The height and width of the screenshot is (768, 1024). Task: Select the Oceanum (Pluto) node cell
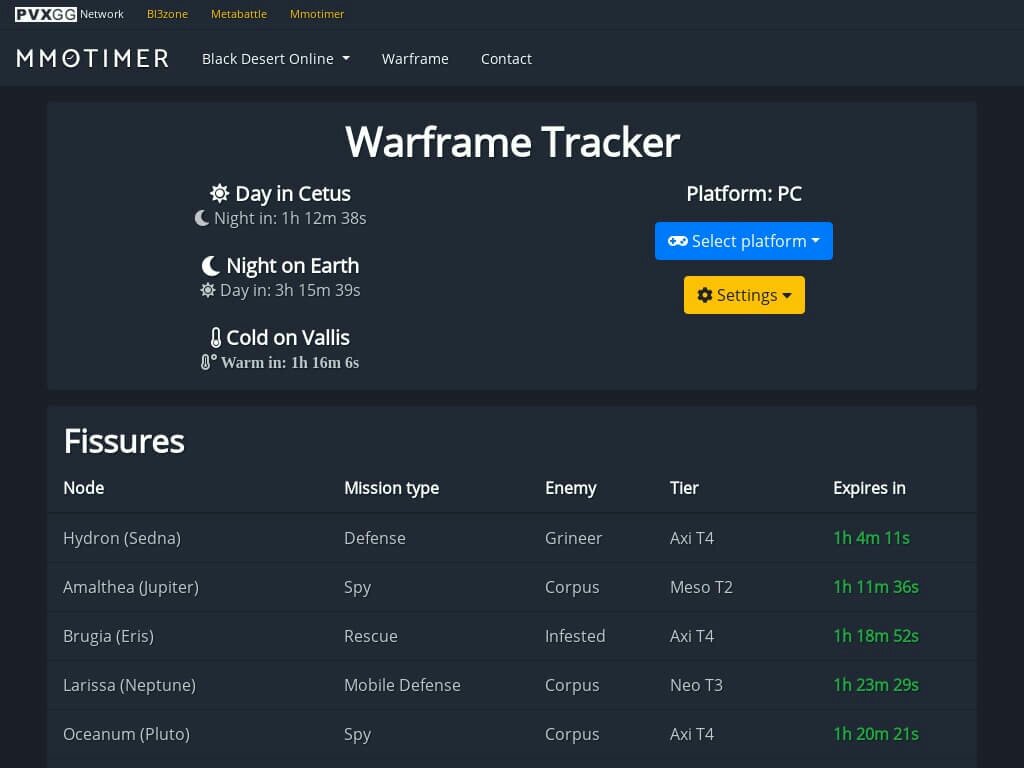click(127, 734)
